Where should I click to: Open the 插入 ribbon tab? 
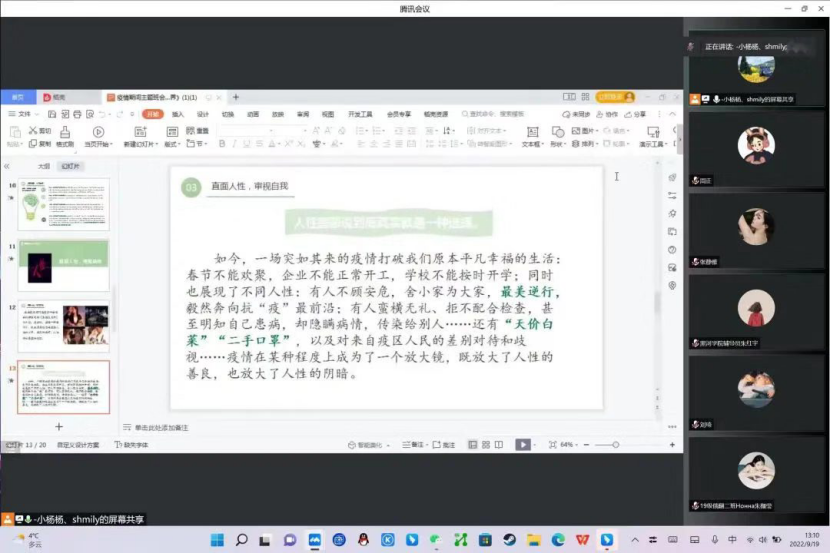[178, 114]
